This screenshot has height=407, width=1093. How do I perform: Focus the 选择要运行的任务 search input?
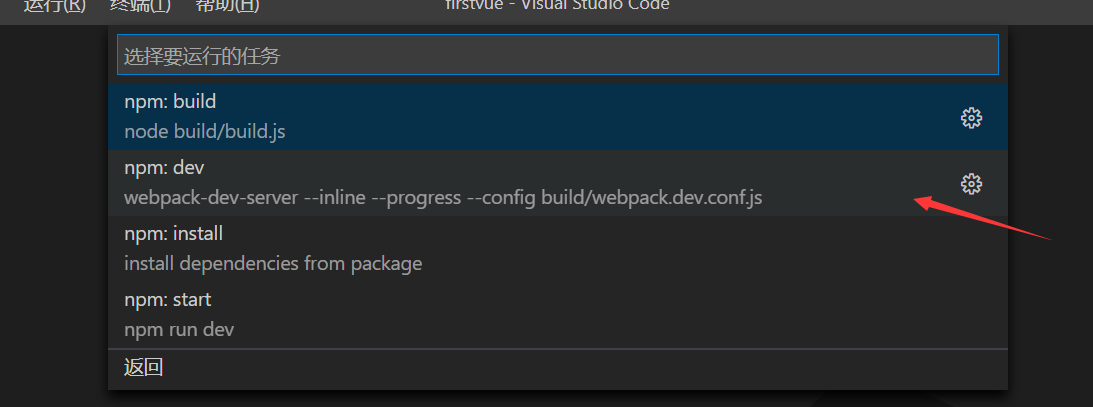558,55
